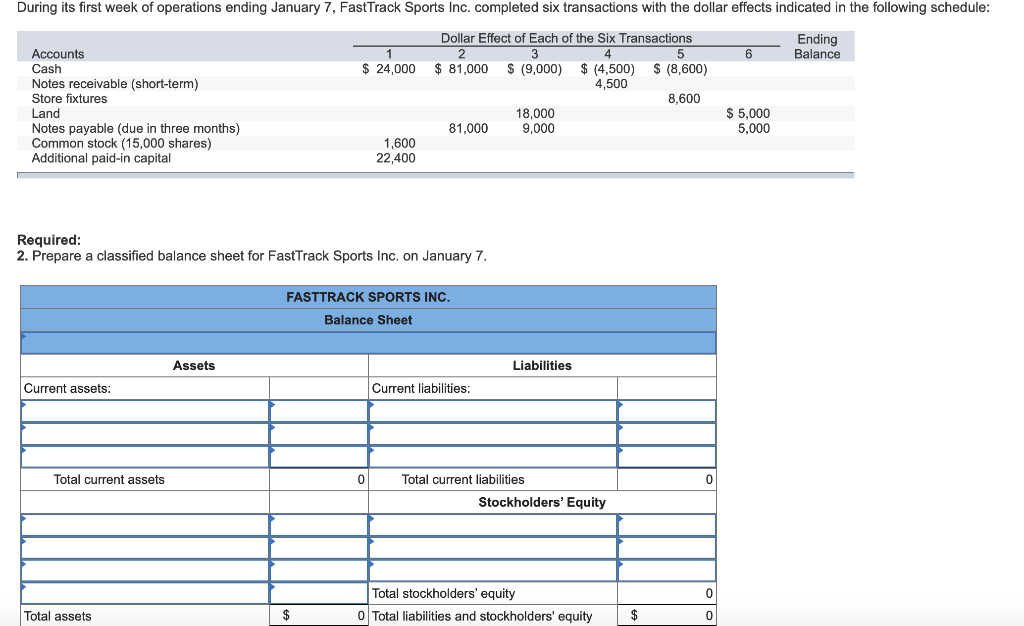
Task: Click the Total stockholders' equity label
Action: (443, 593)
